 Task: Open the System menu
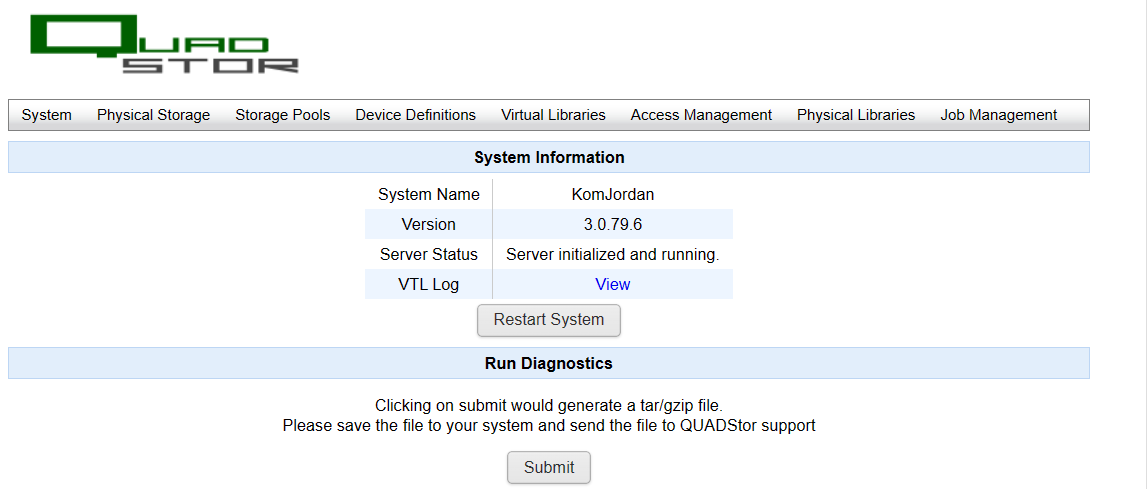tap(47, 115)
